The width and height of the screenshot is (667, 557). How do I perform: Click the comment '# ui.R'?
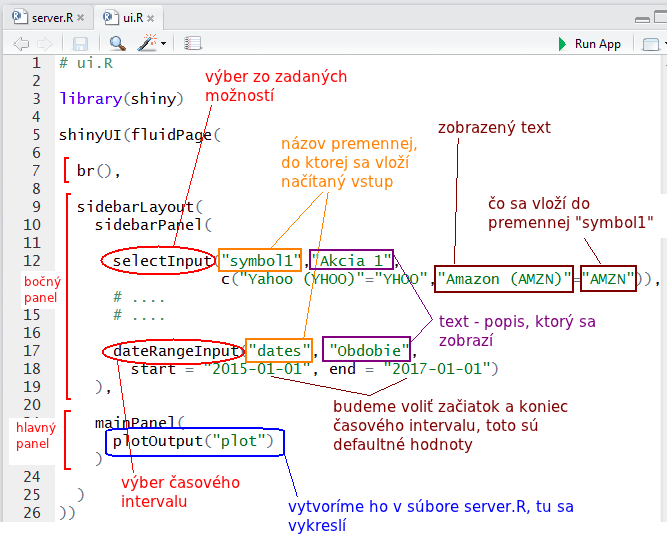pos(86,63)
